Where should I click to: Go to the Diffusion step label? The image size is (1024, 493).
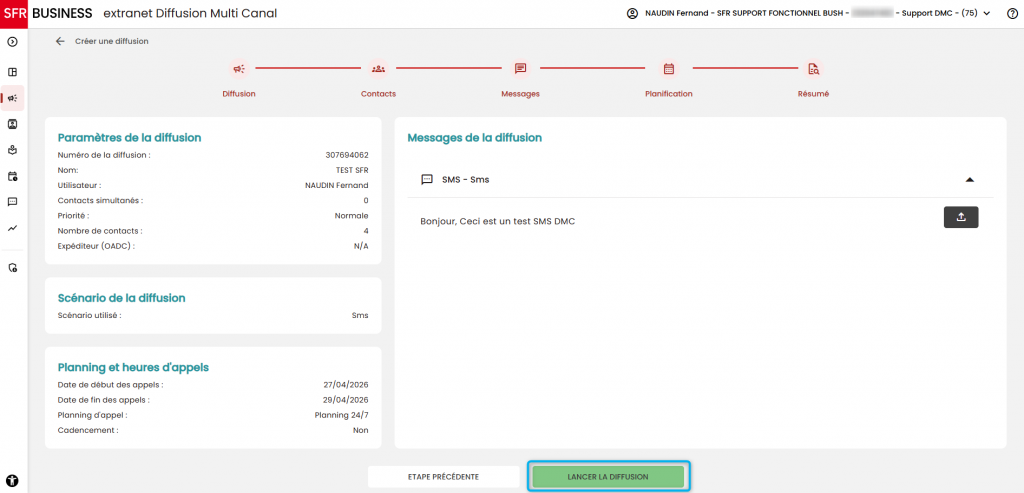pyautogui.click(x=239, y=94)
